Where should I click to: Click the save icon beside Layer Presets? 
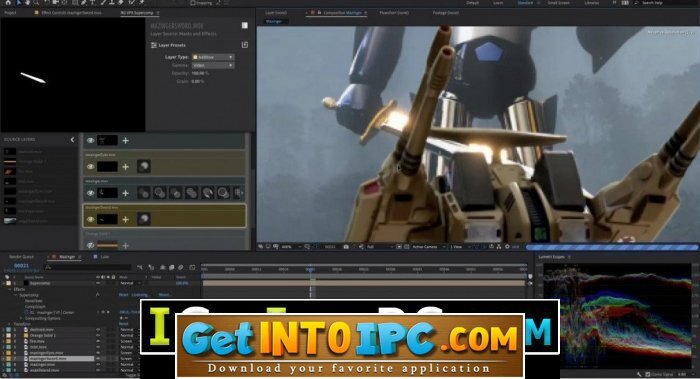click(x=245, y=45)
